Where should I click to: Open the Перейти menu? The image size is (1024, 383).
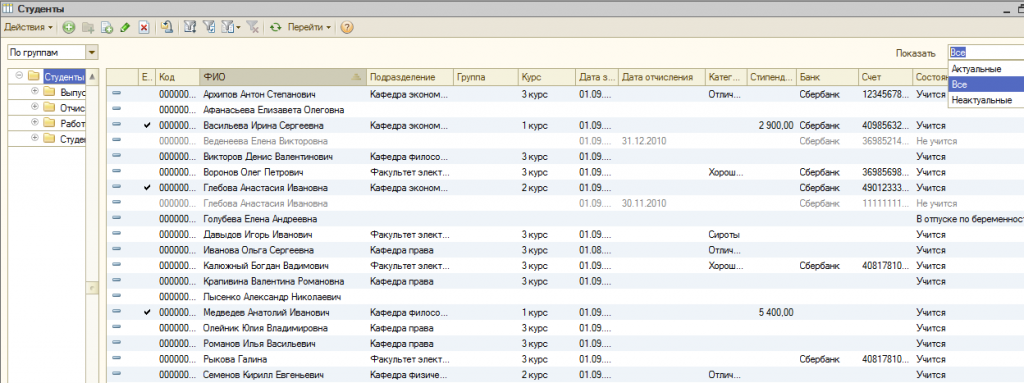(309, 27)
